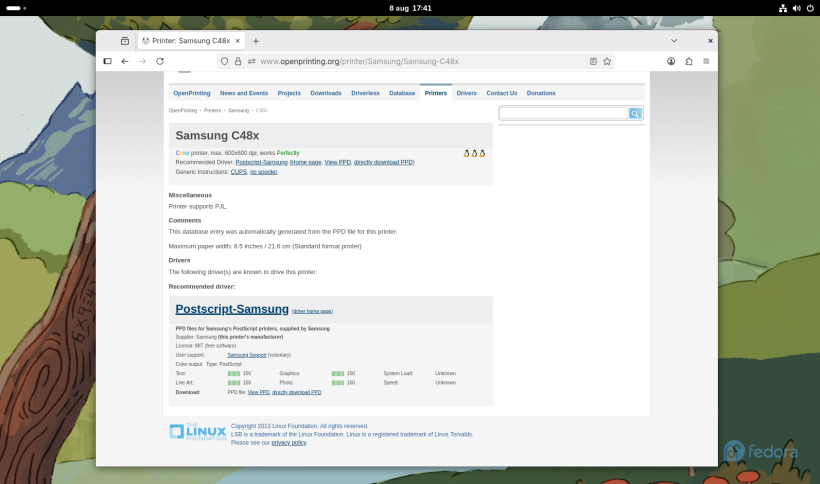Expand the list all tabs chevron
The image size is (820, 484).
coord(674,41)
